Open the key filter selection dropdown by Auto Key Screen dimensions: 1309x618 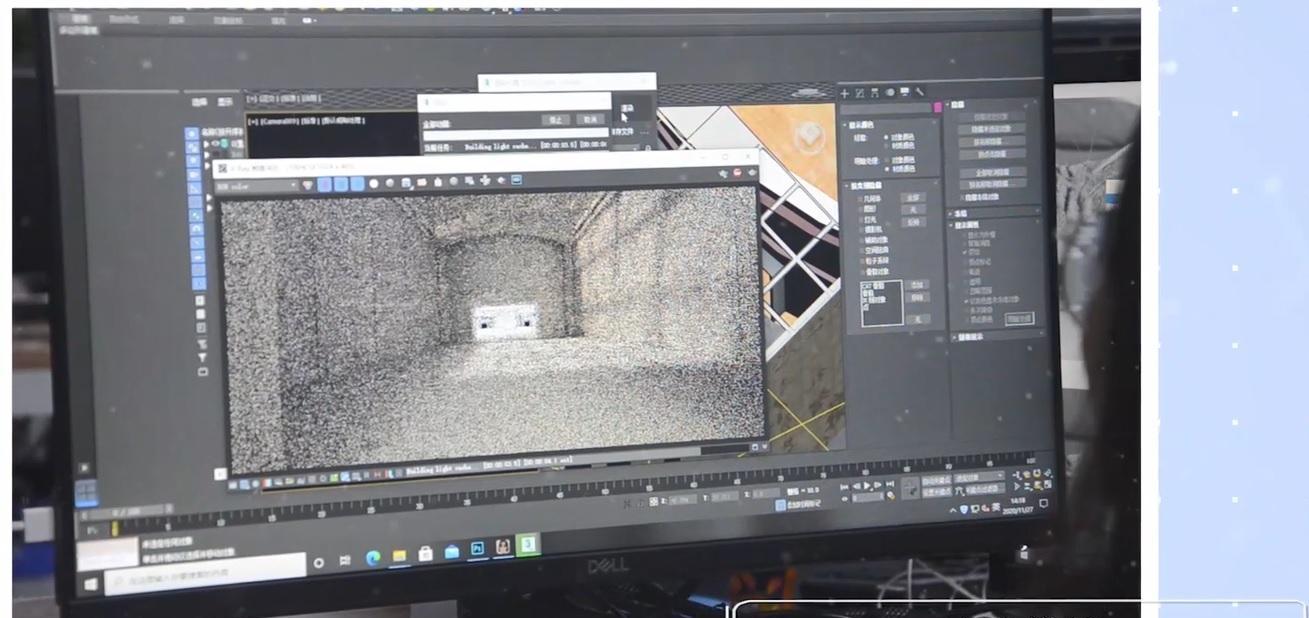click(978, 478)
